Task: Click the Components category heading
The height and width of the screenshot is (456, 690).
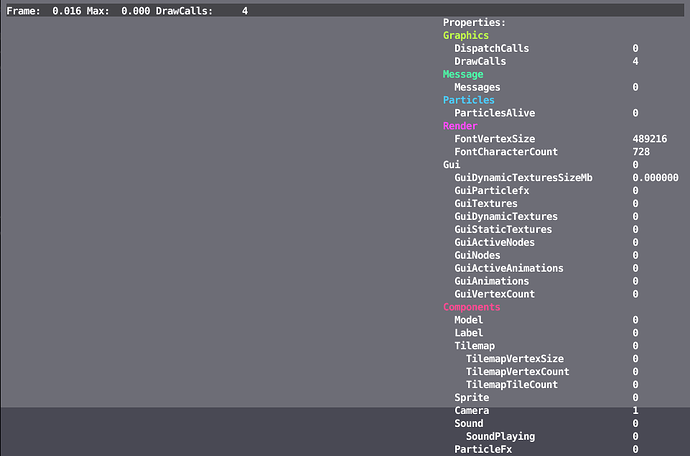Action: coord(471,307)
